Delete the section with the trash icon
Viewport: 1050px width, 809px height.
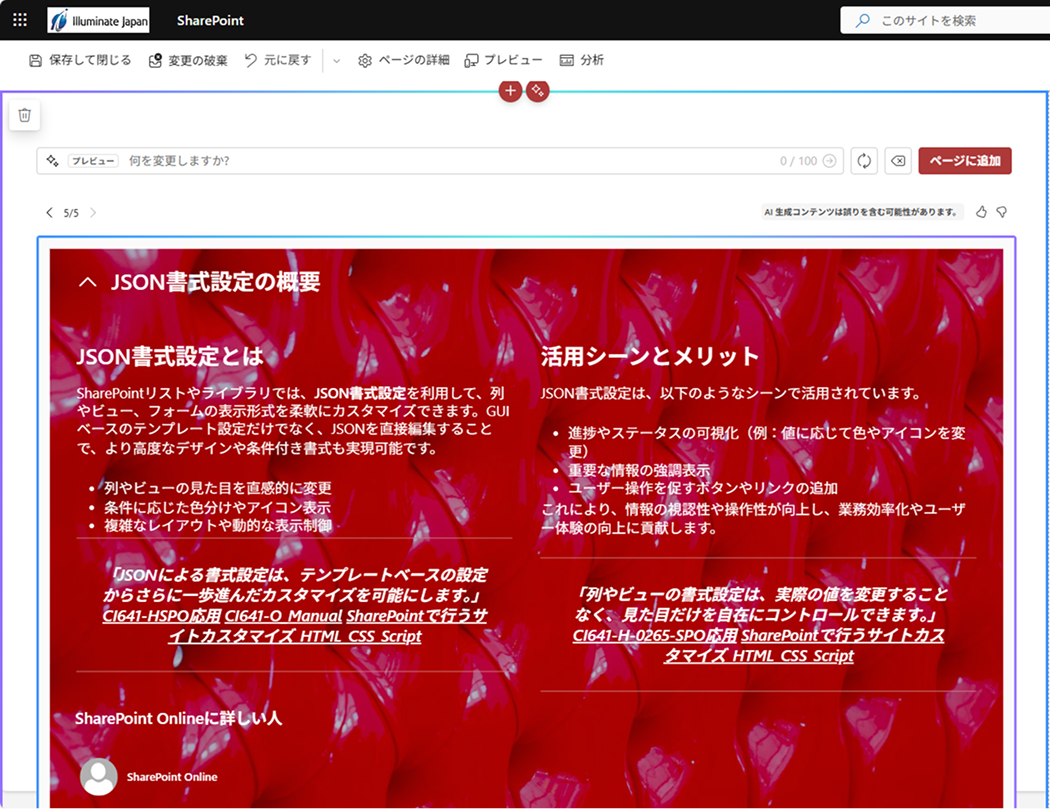(25, 115)
